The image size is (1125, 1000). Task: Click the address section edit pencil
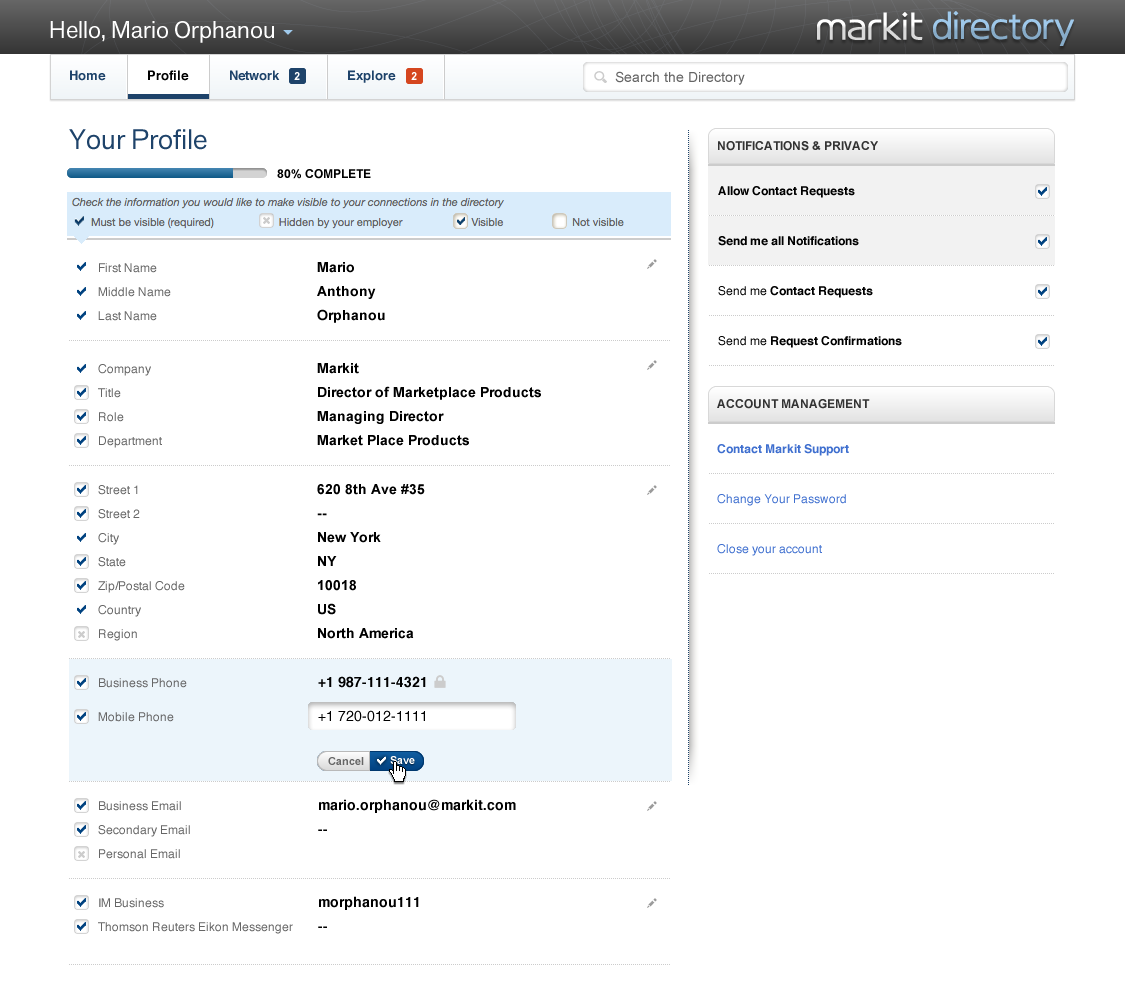652,490
